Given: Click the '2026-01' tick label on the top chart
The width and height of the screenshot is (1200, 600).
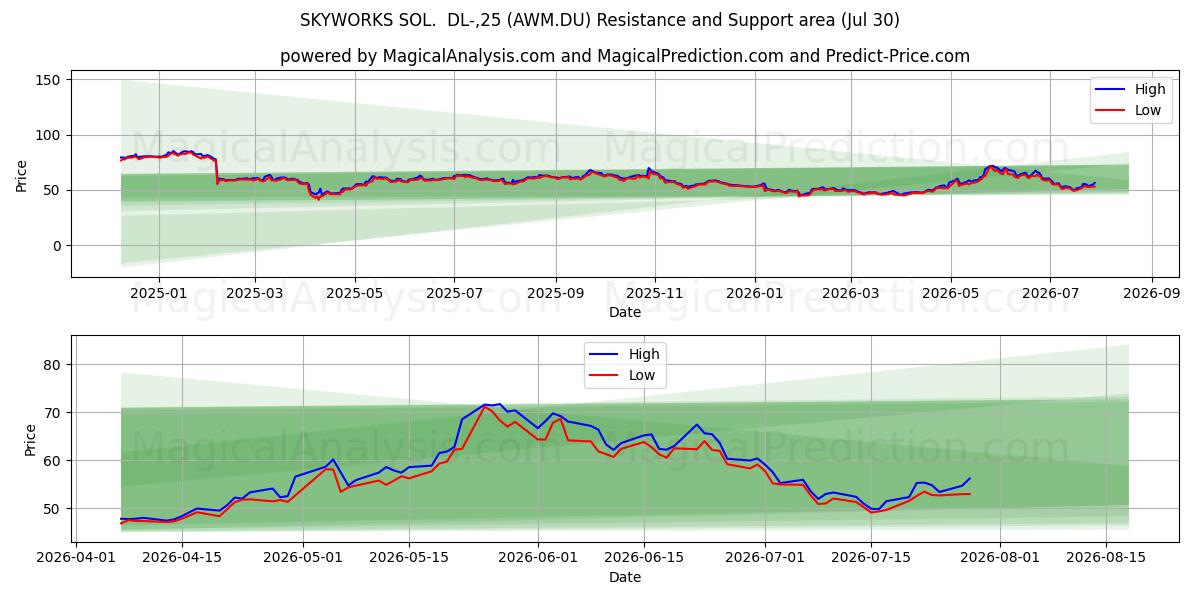Looking at the screenshot, I should 755,293.
